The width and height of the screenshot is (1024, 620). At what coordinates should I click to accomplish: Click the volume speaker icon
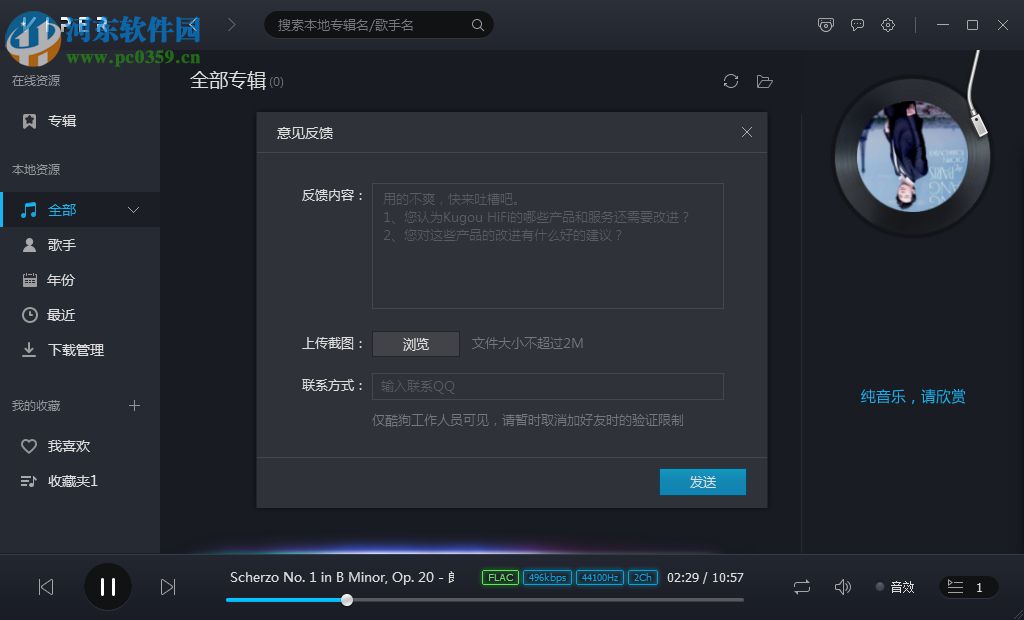[843, 587]
